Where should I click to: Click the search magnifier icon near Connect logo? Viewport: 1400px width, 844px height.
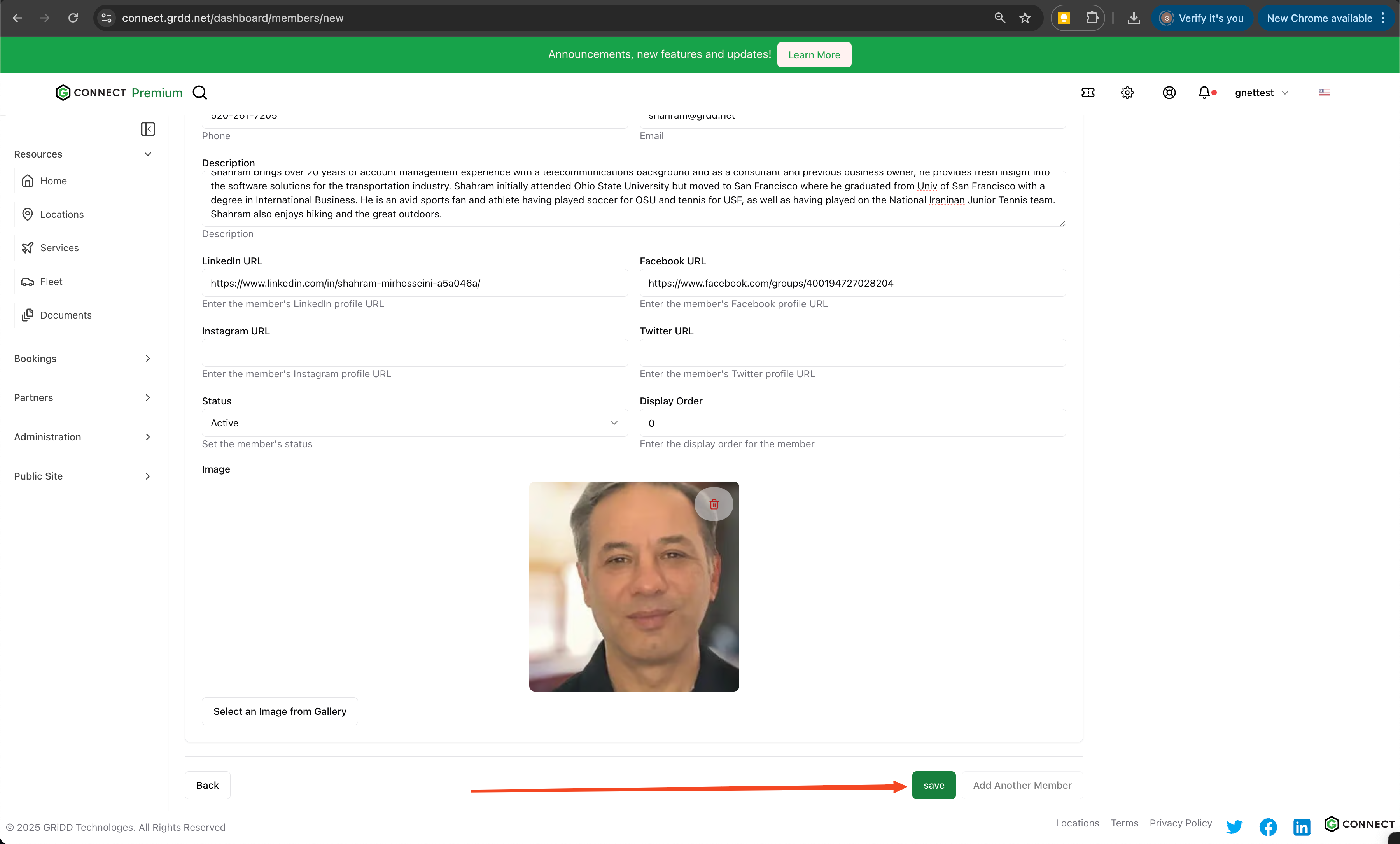pos(199,93)
